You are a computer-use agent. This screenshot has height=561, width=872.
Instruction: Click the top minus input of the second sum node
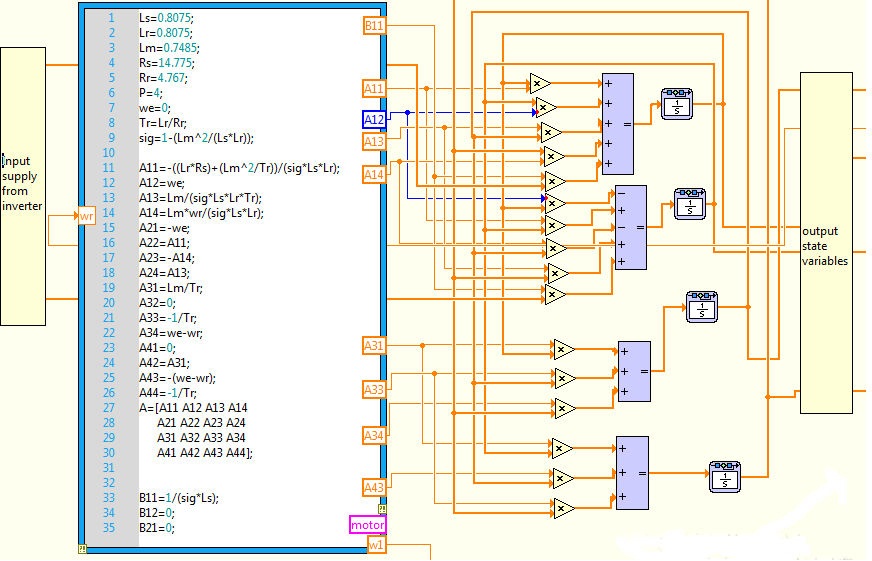coord(621,193)
